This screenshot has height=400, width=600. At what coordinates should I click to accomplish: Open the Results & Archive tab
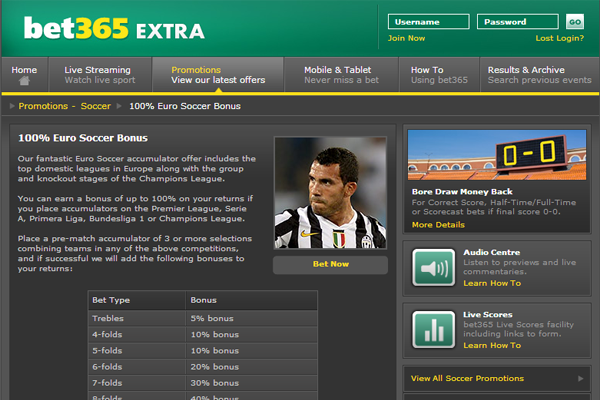click(x=540, y=75)
